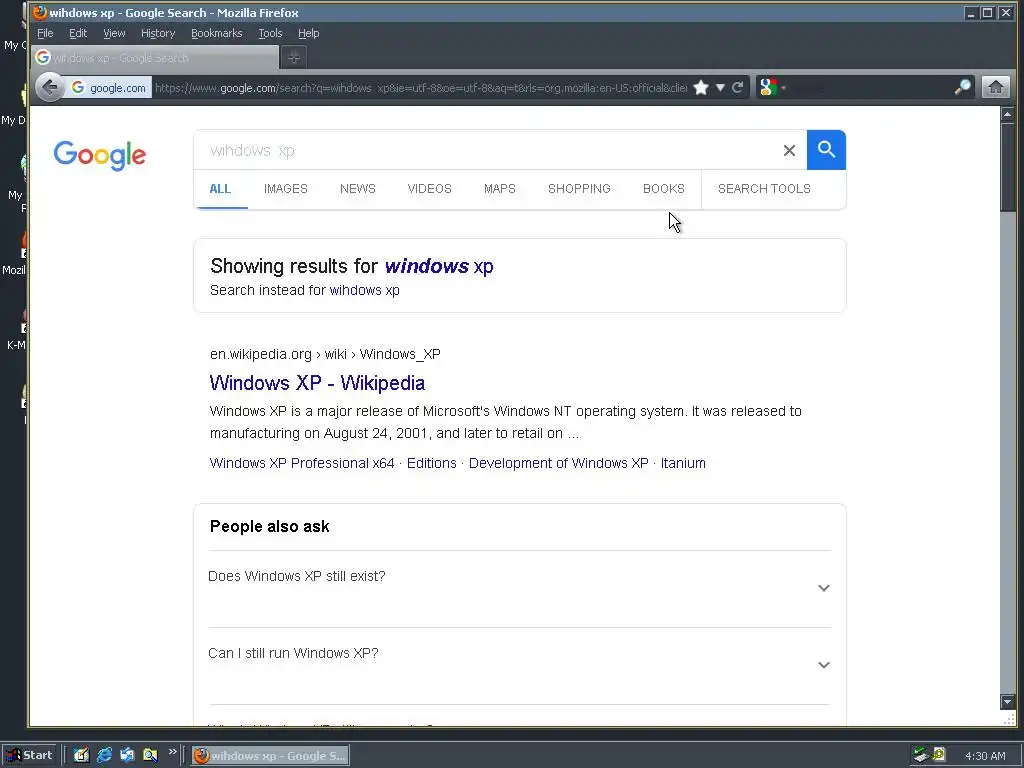The width and height of the screenshot is (1024, 768).
Task: Click the page scrollbar up arrow
Action: [1008, 114]
